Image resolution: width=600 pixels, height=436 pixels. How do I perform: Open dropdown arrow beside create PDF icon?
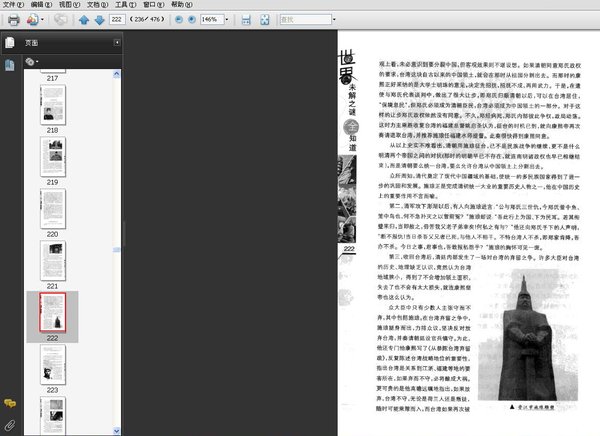42,20
